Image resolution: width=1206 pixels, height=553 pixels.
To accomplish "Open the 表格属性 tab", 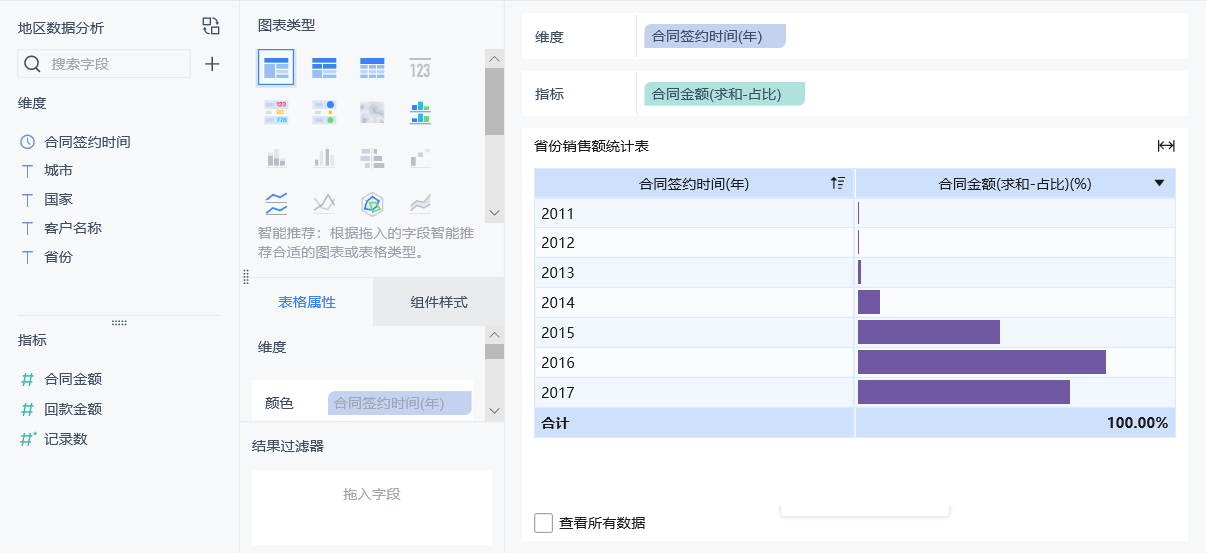I will [x=307, y=302].
